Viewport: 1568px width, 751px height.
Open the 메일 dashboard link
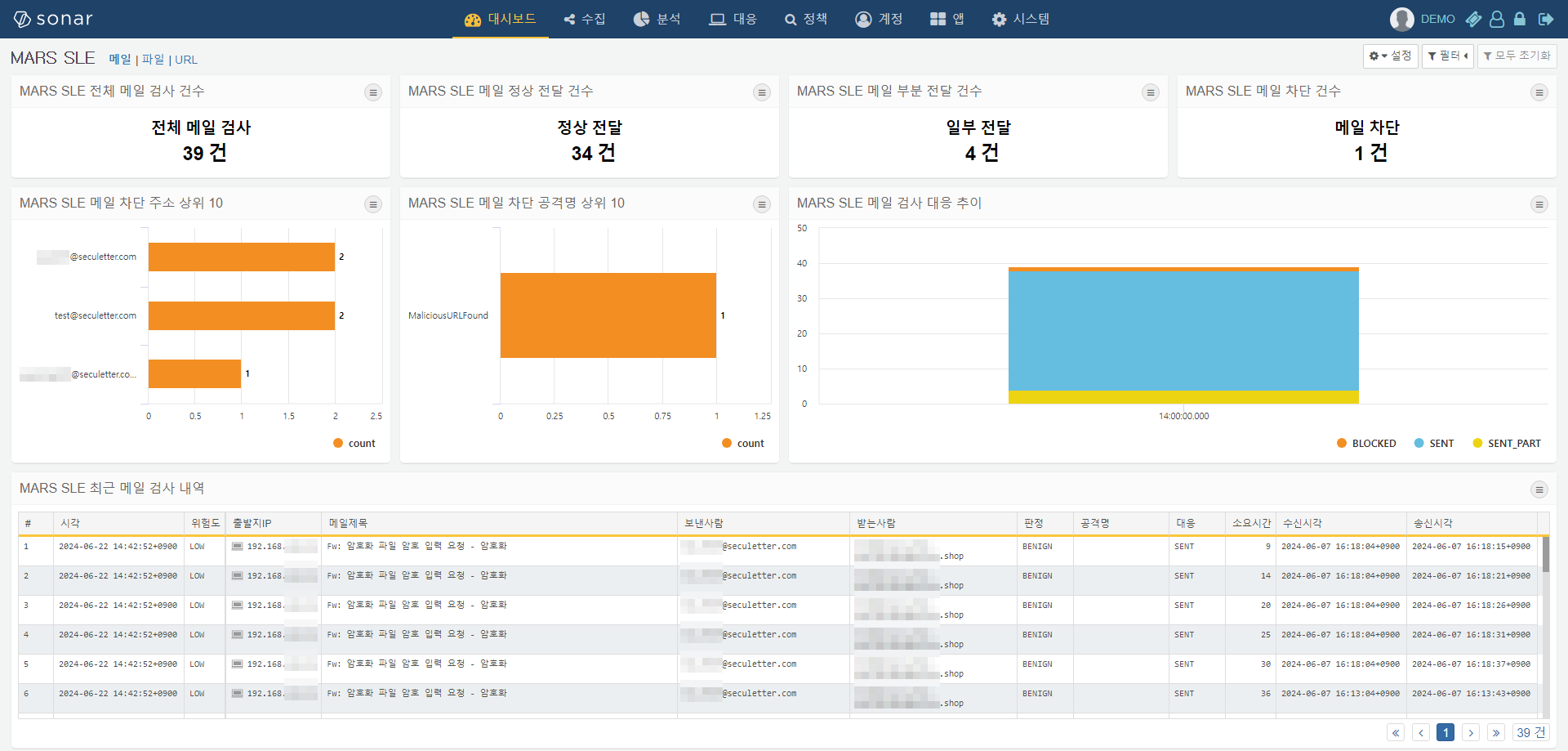coord(120,59)
